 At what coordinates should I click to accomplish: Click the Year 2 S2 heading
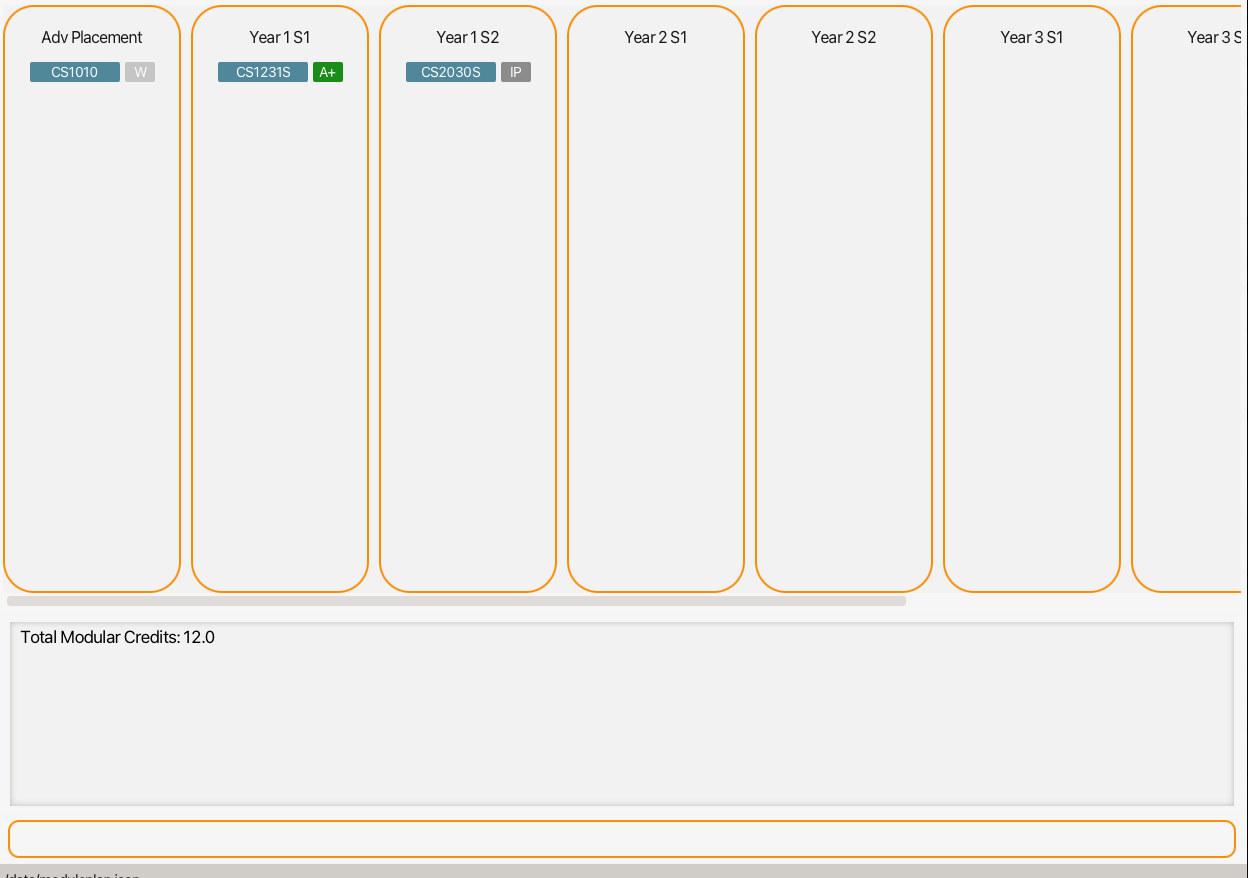(844, 37)
